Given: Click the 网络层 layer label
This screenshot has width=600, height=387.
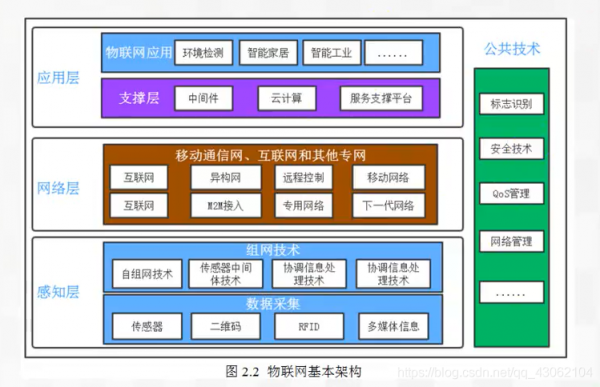Looking at the screenshot, I should (x=58, y=188).
